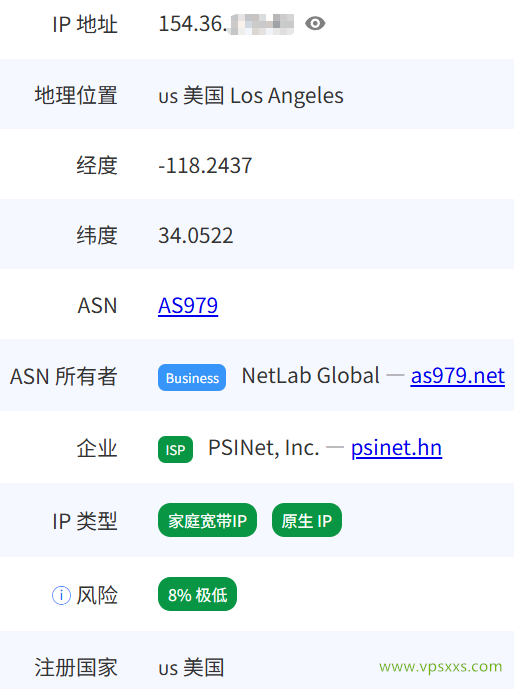Click the 'ASN 所有者' label
This screenshot has height=689, width=514.
click(x=64, y=377)
